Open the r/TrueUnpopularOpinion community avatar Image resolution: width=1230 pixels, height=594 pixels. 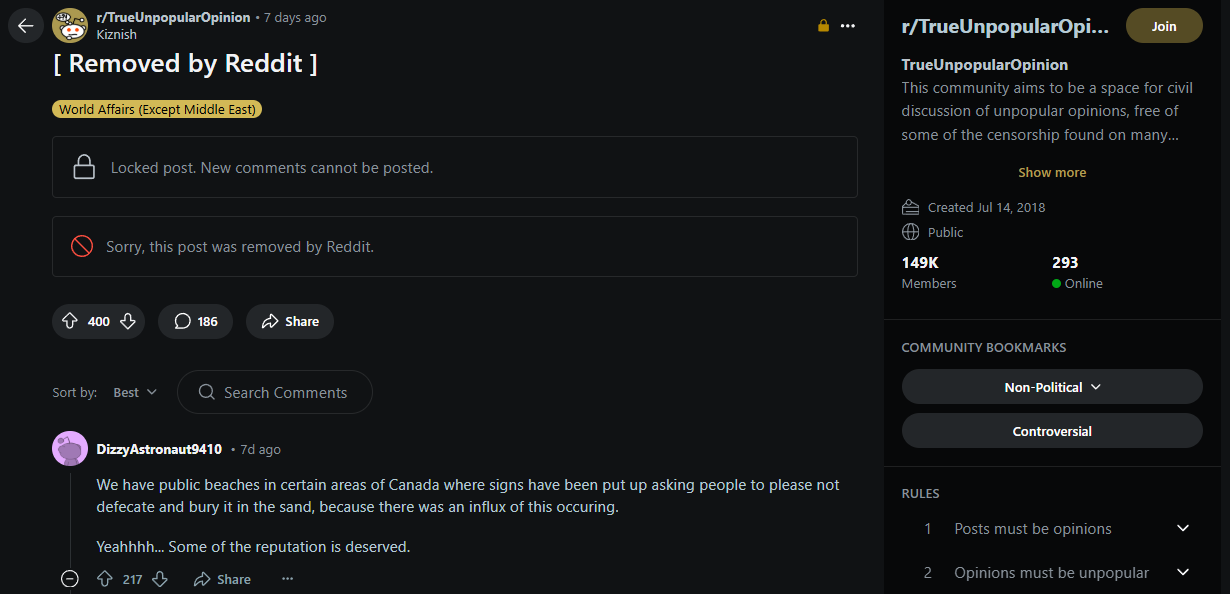(69, 26)
